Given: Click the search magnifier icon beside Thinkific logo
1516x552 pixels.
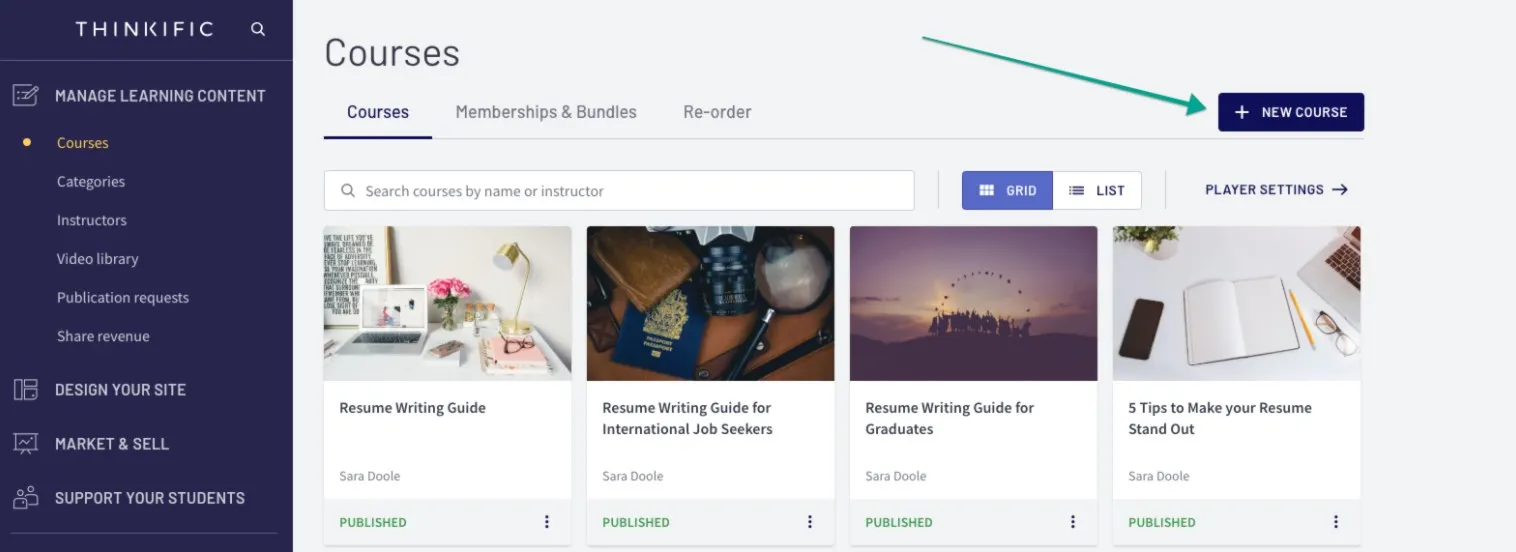Looking at the screenshot, I should pos(258,29).
